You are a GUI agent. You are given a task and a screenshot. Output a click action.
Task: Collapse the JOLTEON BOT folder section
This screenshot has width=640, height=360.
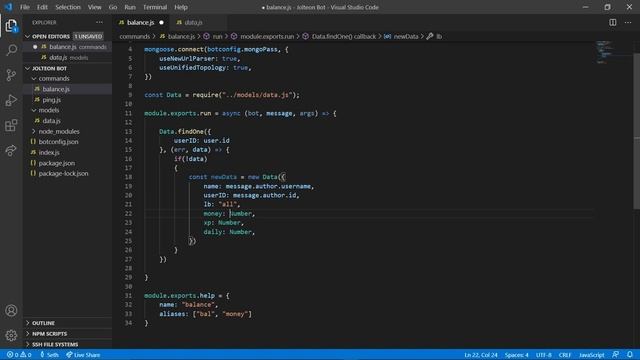pos(28,68)
